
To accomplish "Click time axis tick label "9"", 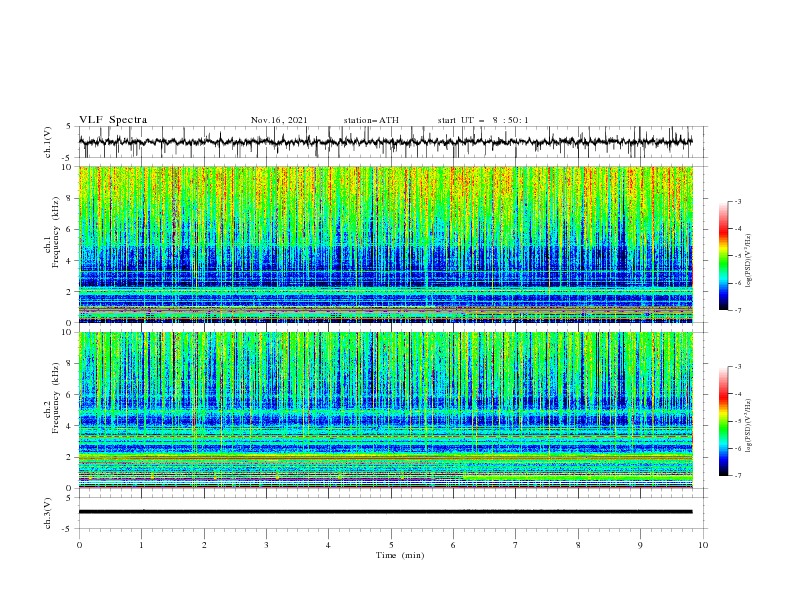I will click(640, 545).
